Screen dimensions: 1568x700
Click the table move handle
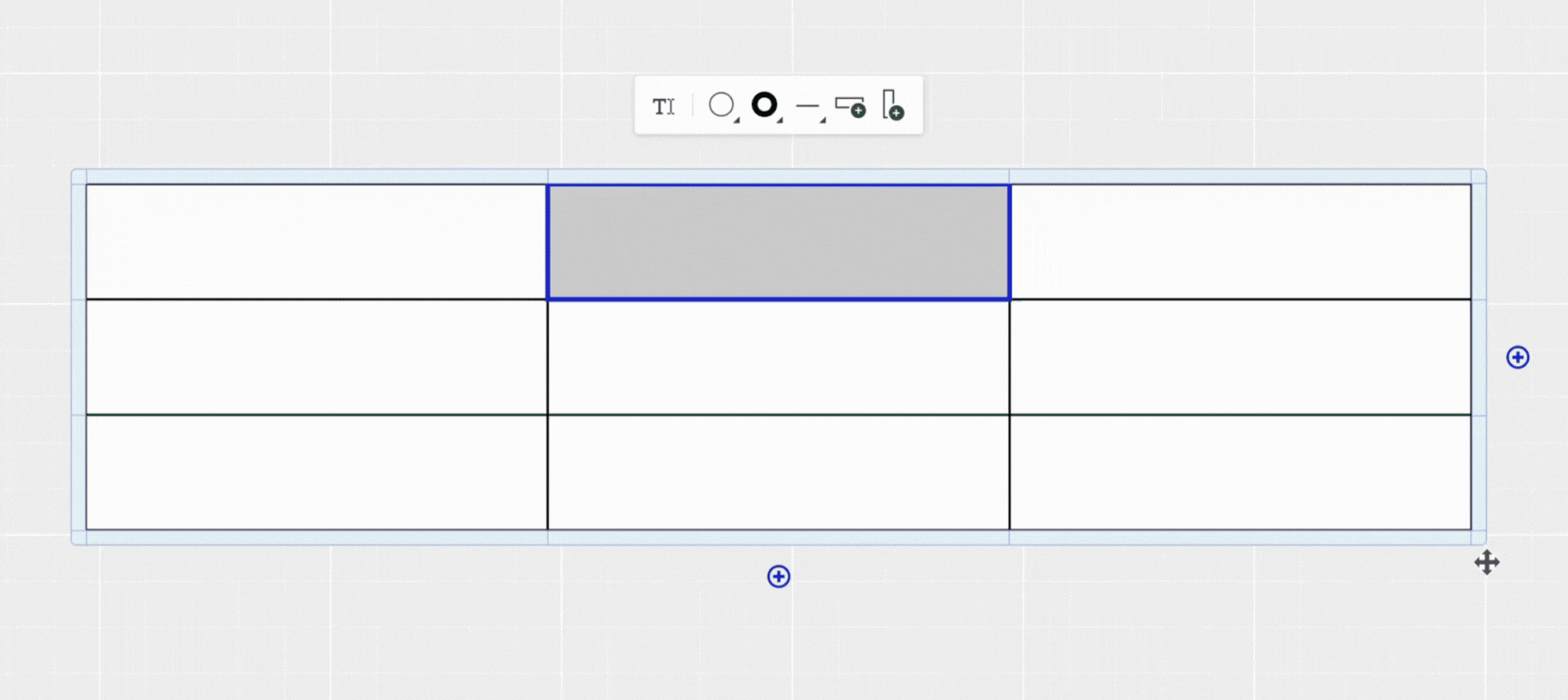1486,563
